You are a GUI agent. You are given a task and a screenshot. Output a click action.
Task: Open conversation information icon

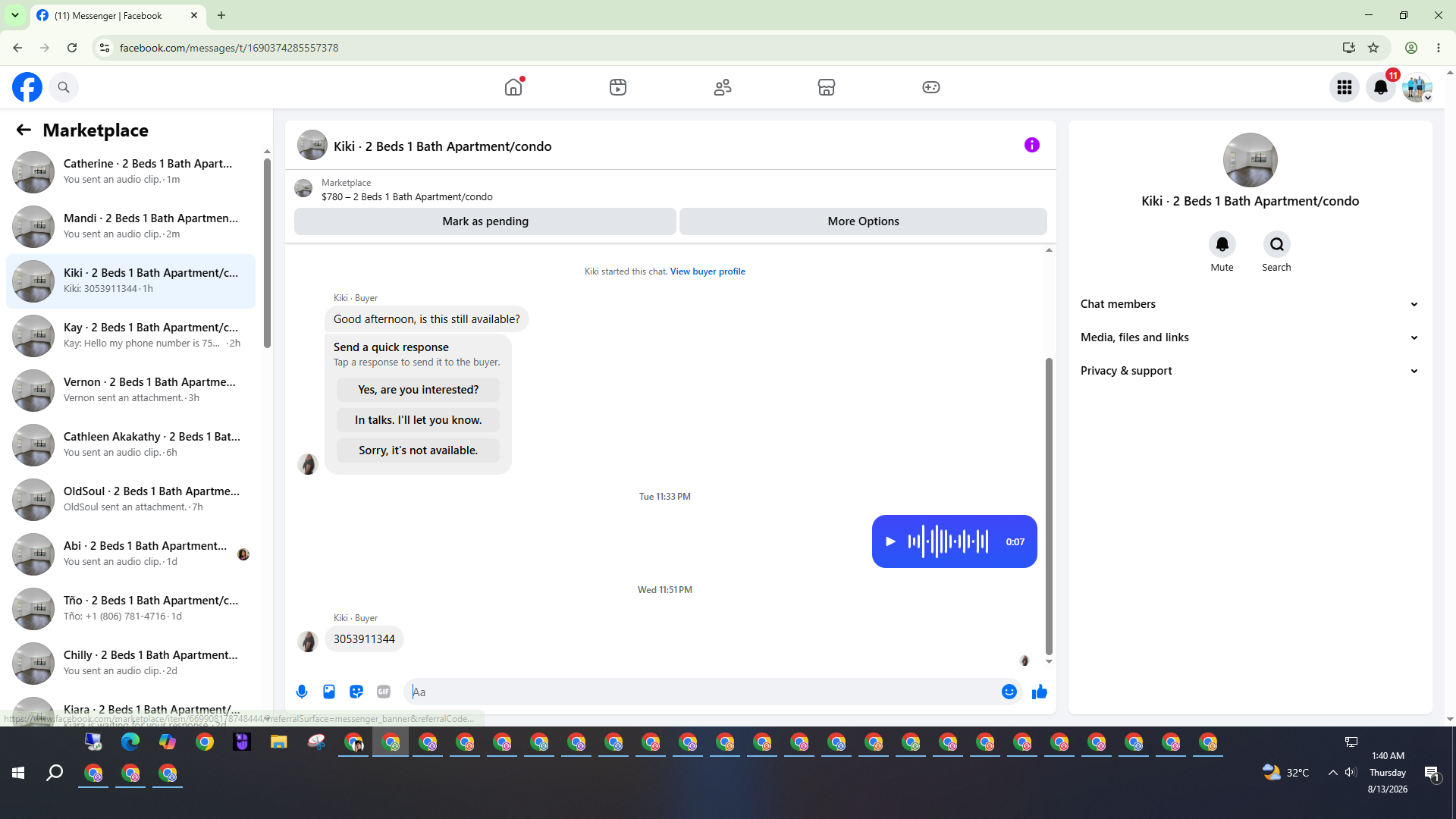pos(1032,145)
